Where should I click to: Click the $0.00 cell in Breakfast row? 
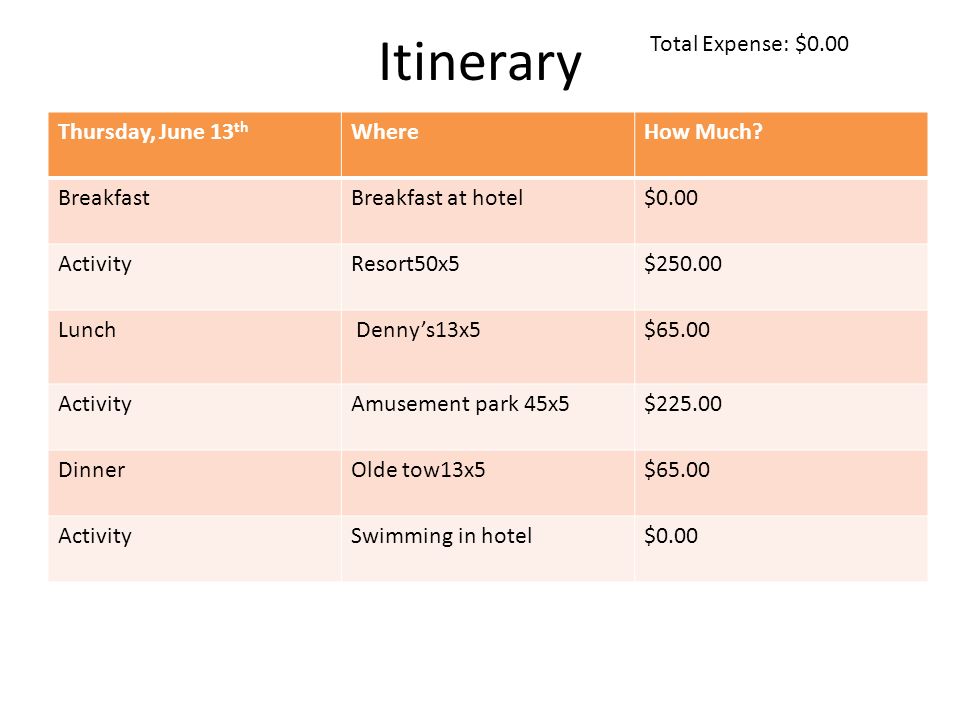781,210
